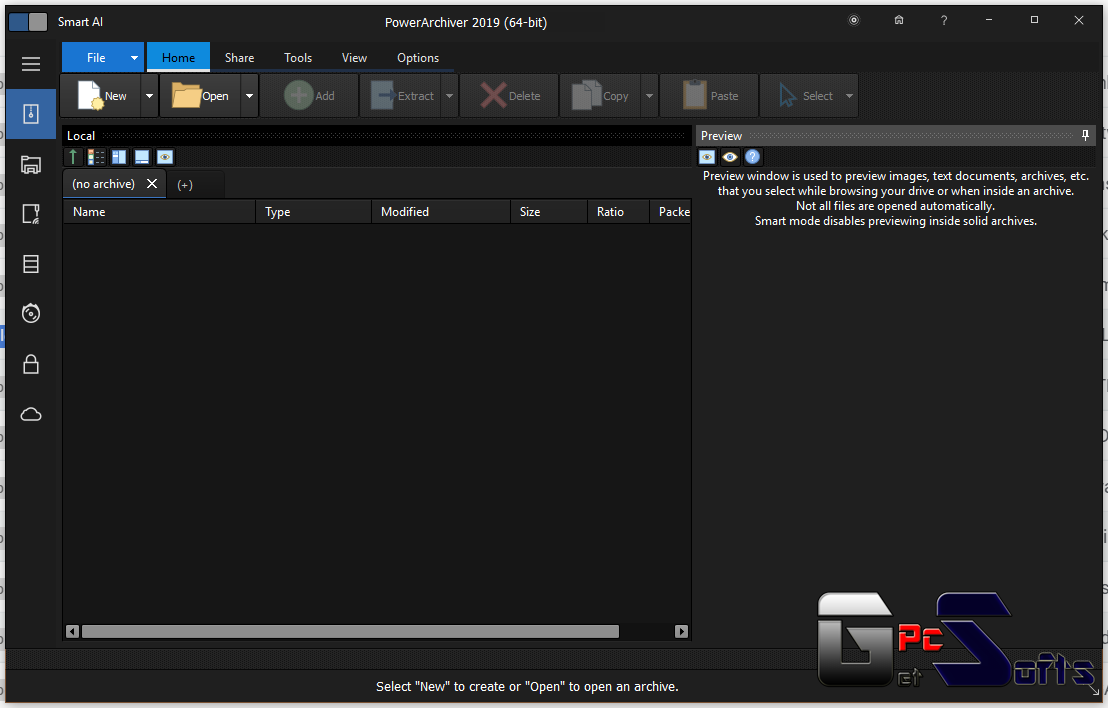Switch to the Share ribbon tab
1108x708 pixels.
tap(240, 58)
